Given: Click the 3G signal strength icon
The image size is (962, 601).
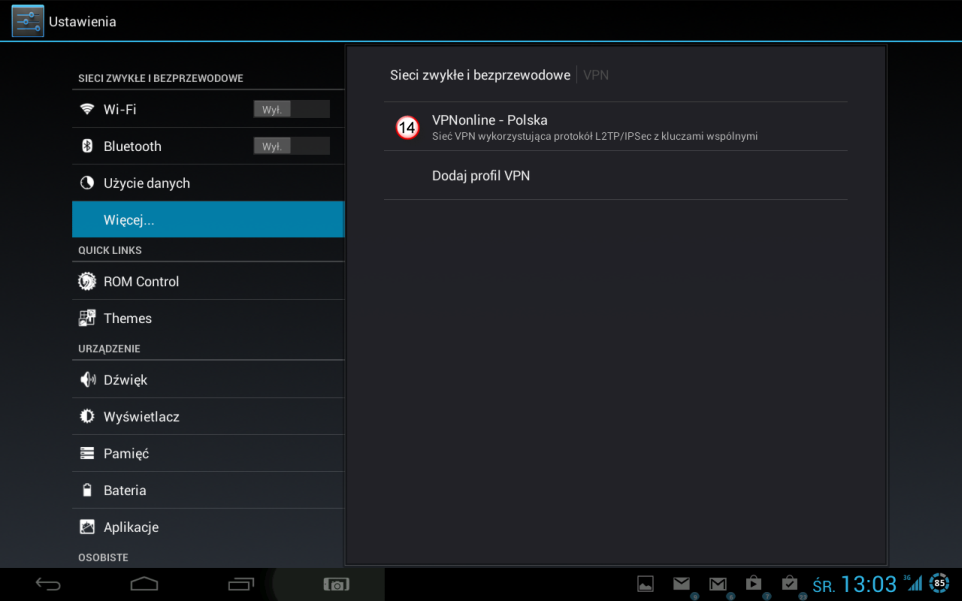Looking at the screenshot, I should coord(913,583).
